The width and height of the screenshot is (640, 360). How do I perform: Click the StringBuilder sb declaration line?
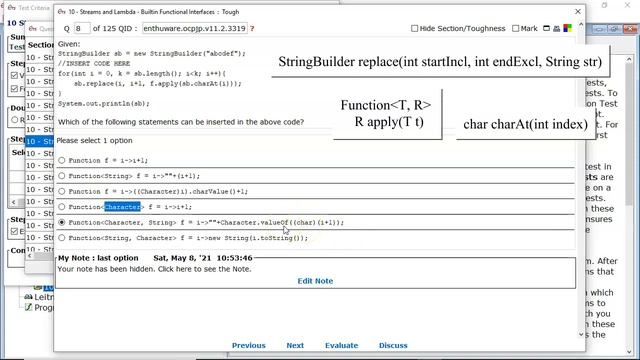coord(152,53)
